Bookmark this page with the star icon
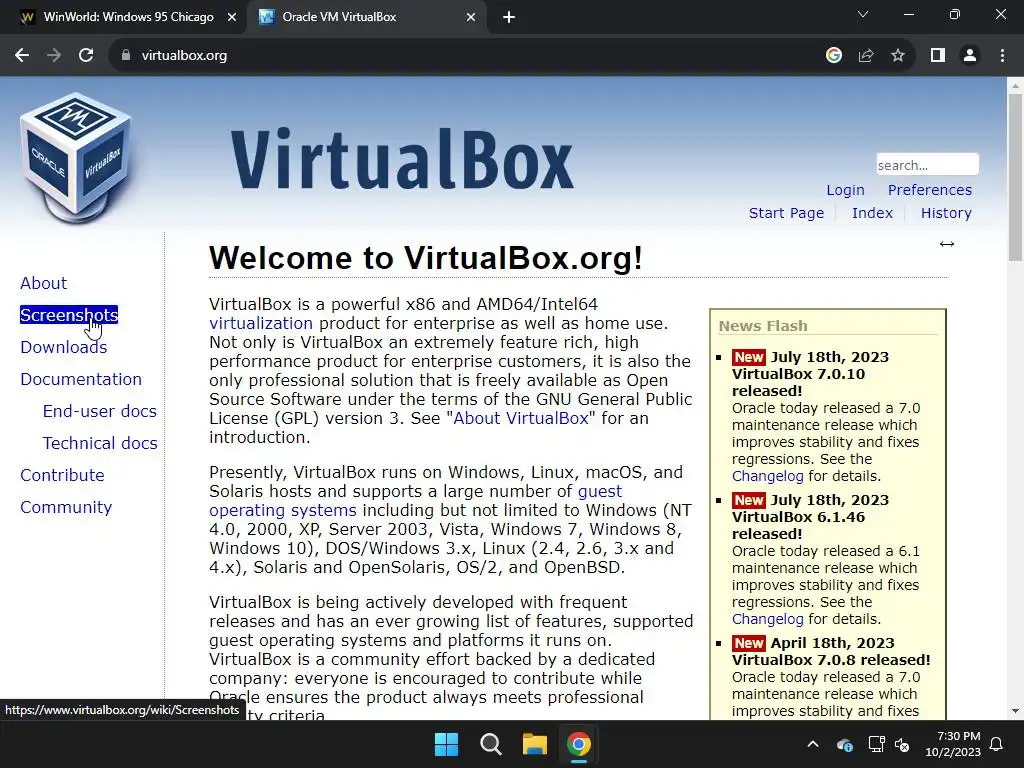1024x768 pixels. click(898, 56)
